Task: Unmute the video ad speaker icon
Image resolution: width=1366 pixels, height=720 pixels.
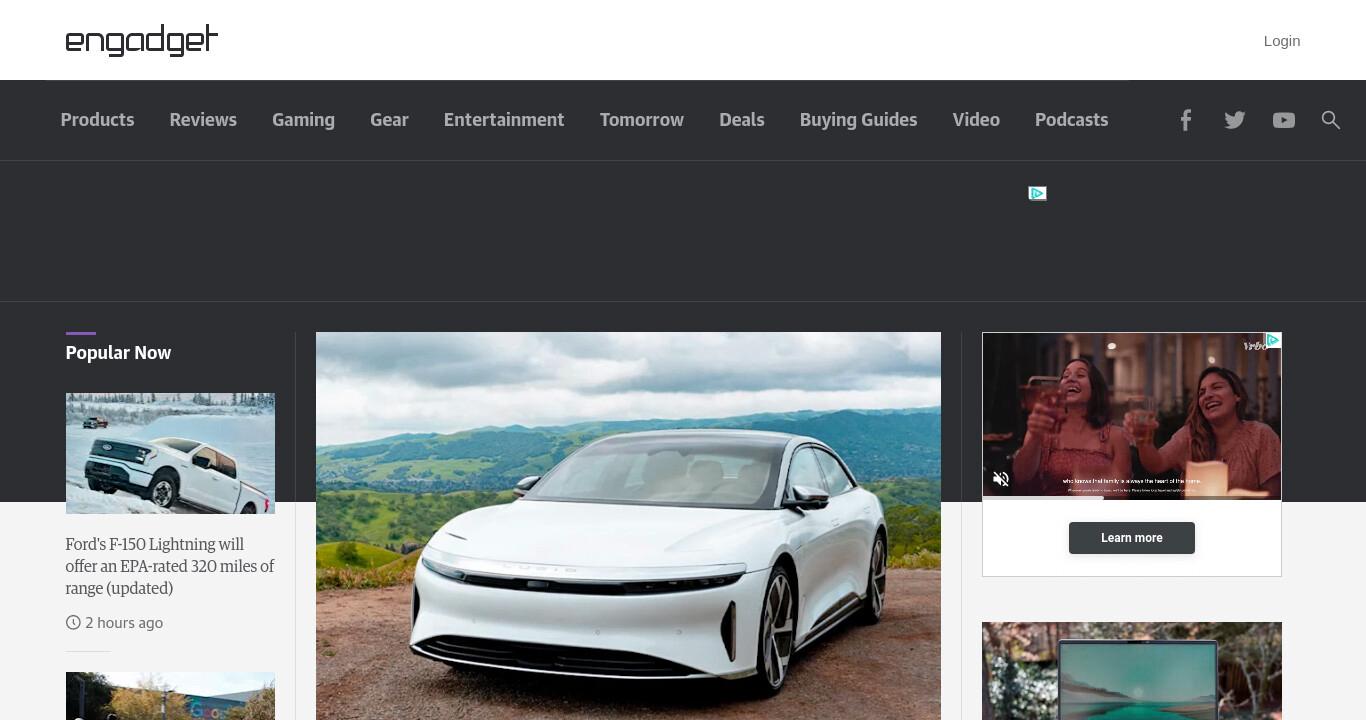Action: point(1001,479)
